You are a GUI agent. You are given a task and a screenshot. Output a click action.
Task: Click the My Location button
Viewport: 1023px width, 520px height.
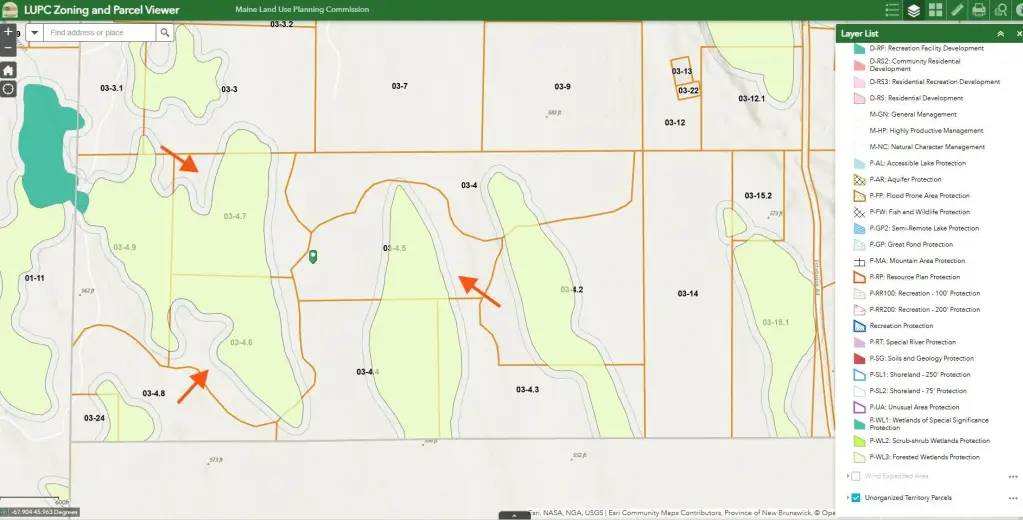pos(8,89)
